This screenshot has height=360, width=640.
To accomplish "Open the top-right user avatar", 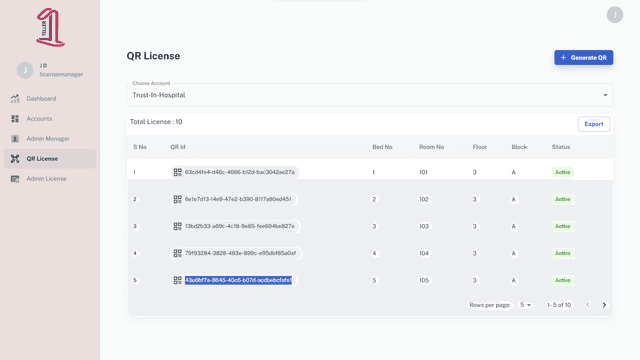I will (615, 15).
